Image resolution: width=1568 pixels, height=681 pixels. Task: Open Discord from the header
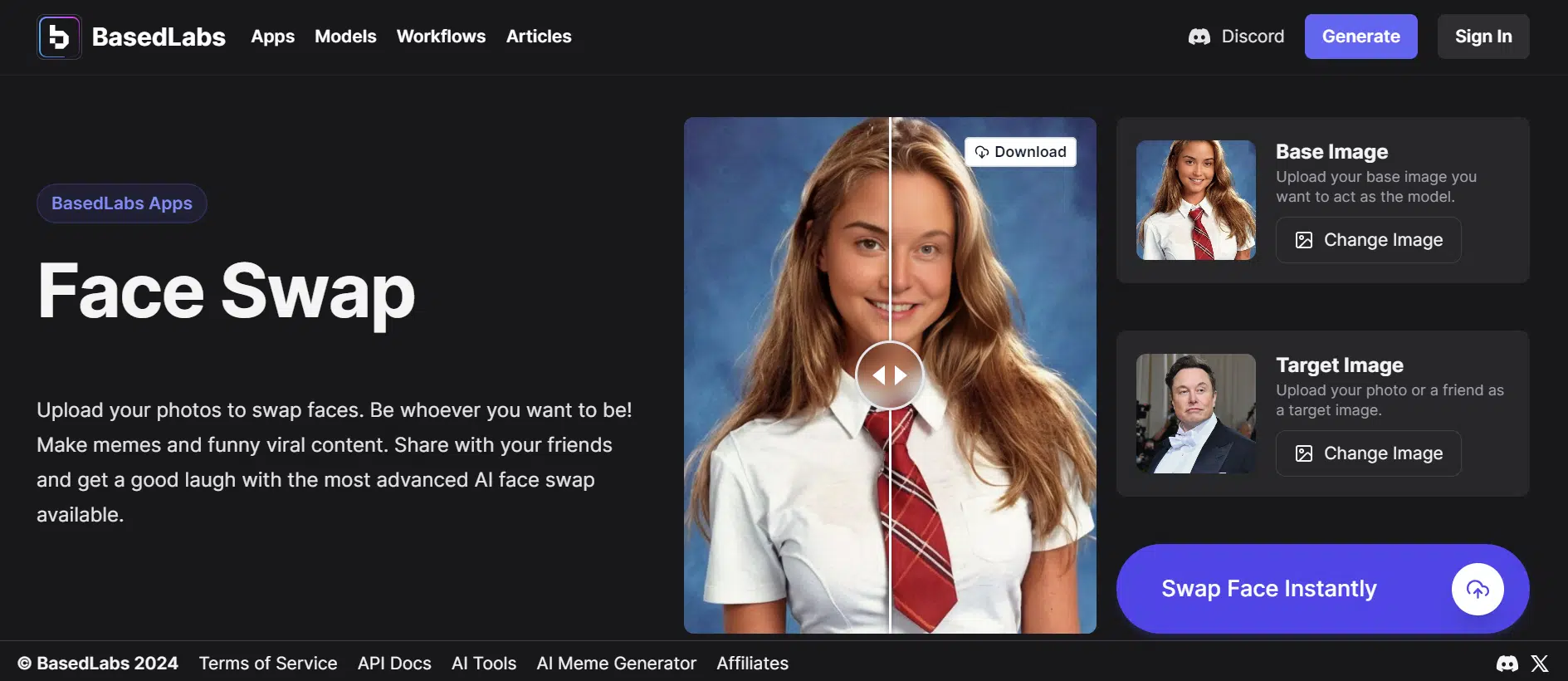1236,37
